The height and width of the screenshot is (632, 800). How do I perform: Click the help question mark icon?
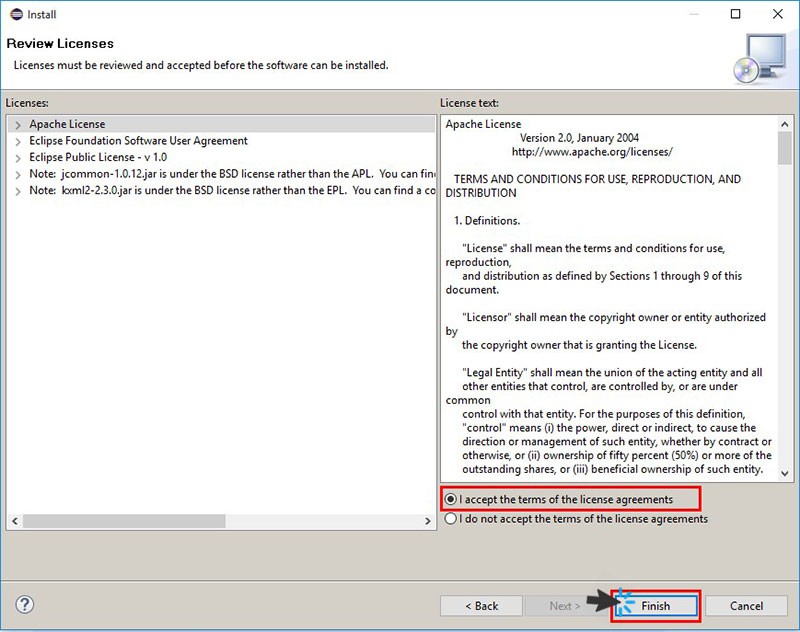pyautogui.click(x=25, y=604)
